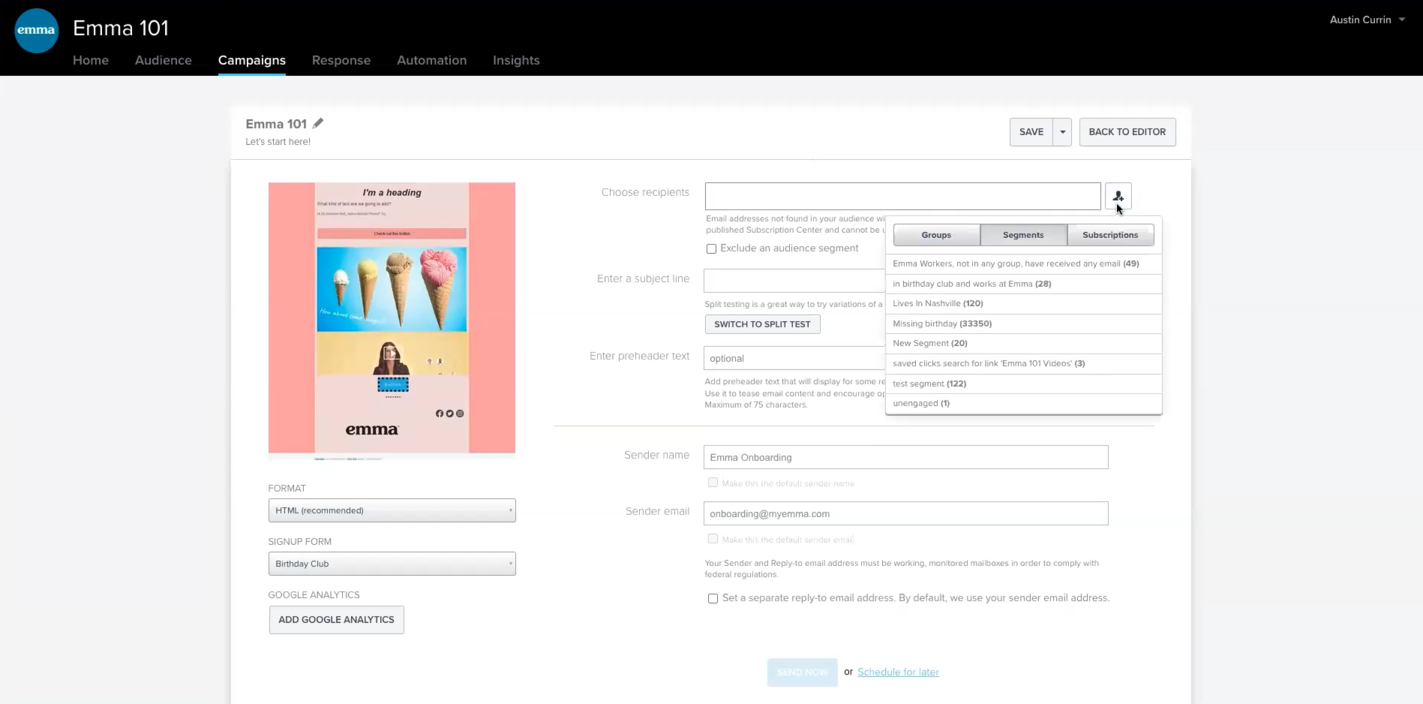The width and height of the screenshot is (1423, 704).
Task: Focus the Choose recipients field
Action: pos(903,196)
